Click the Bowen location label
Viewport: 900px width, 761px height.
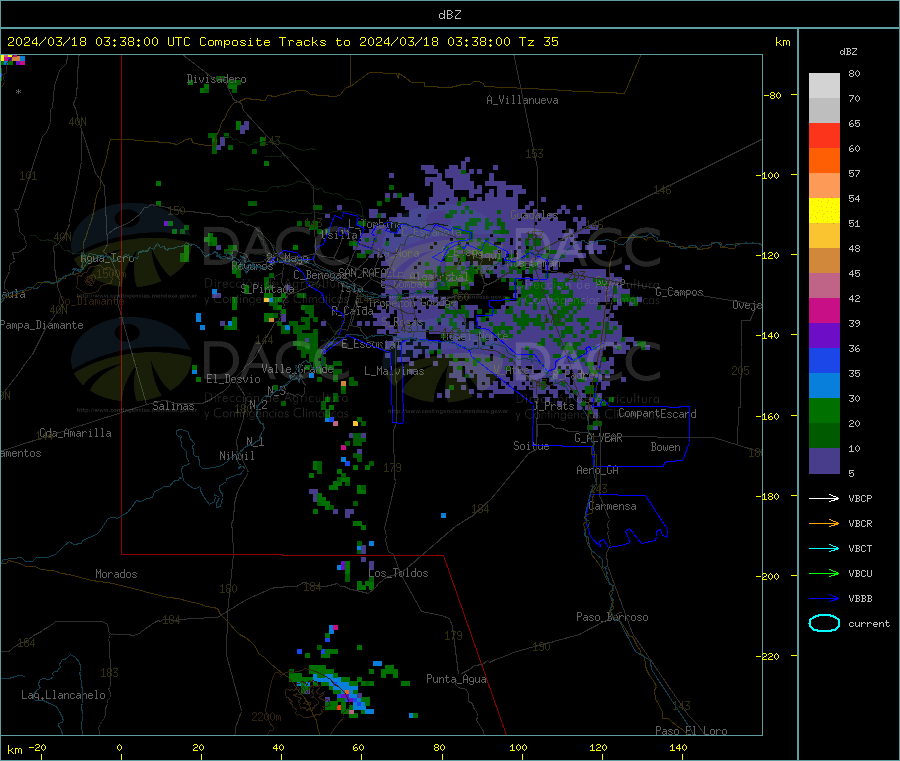pyautogui.click(x=665, y=447)
